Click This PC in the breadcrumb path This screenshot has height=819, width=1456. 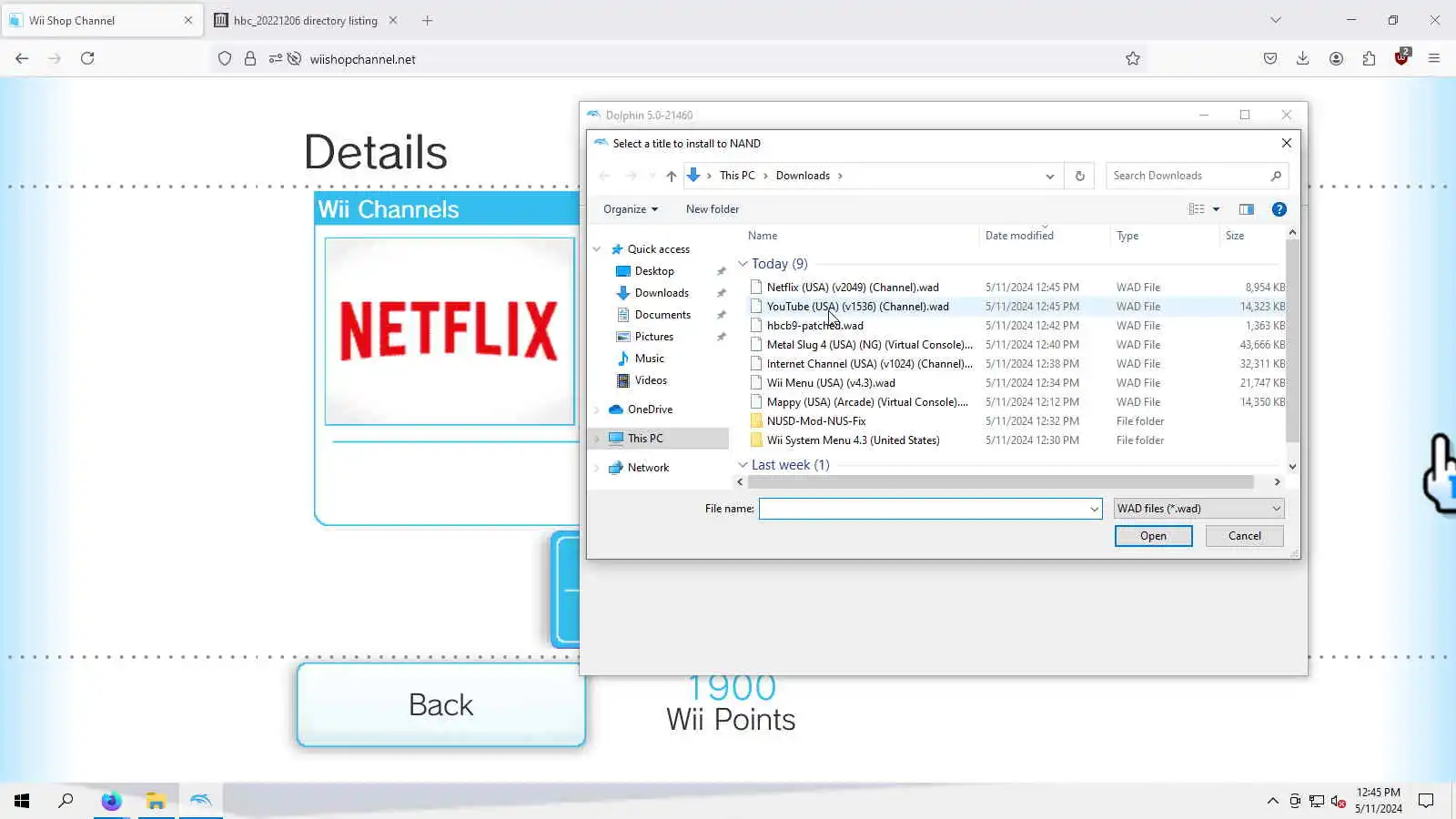(737, 176)
